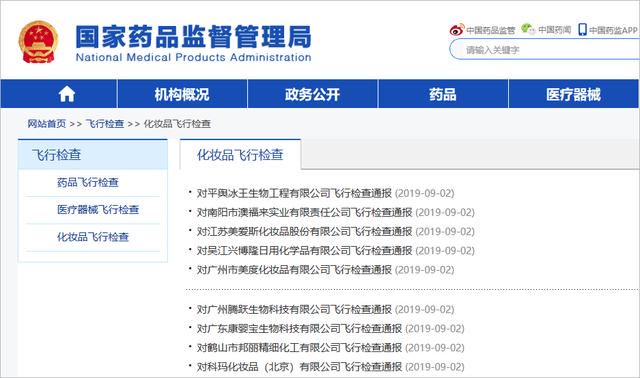
Task: Select 医疗器械飞行检查 in sidebar
Action: 98,210
